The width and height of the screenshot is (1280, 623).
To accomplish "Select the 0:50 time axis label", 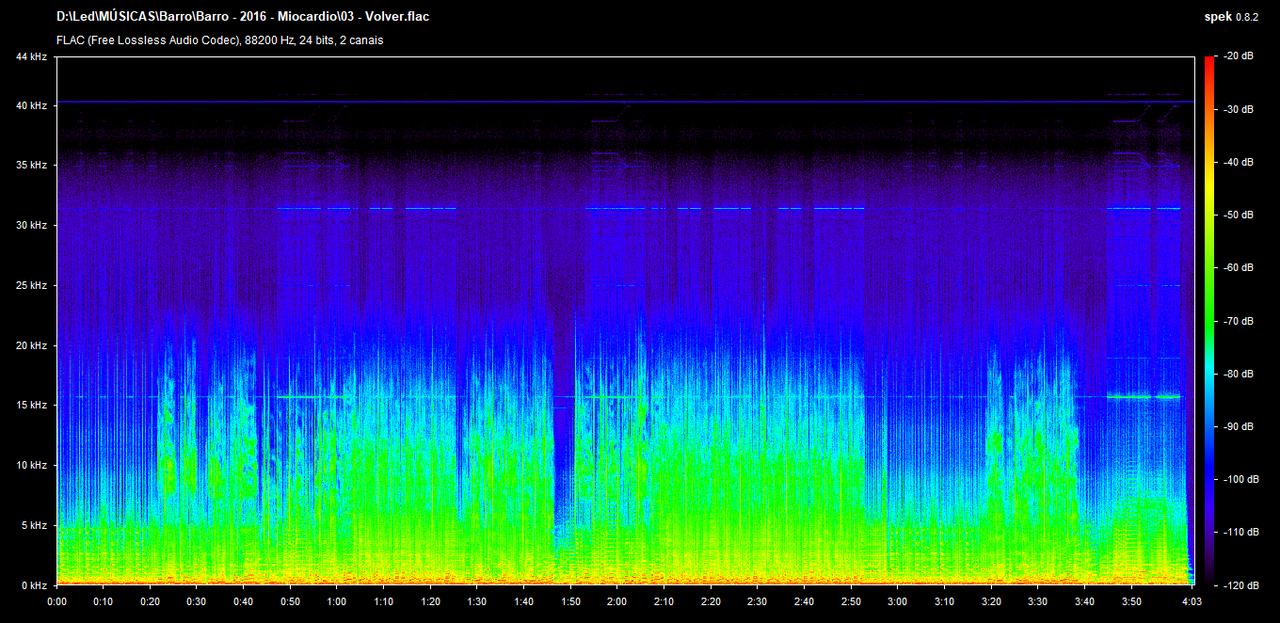I will [x=290, y=602].
